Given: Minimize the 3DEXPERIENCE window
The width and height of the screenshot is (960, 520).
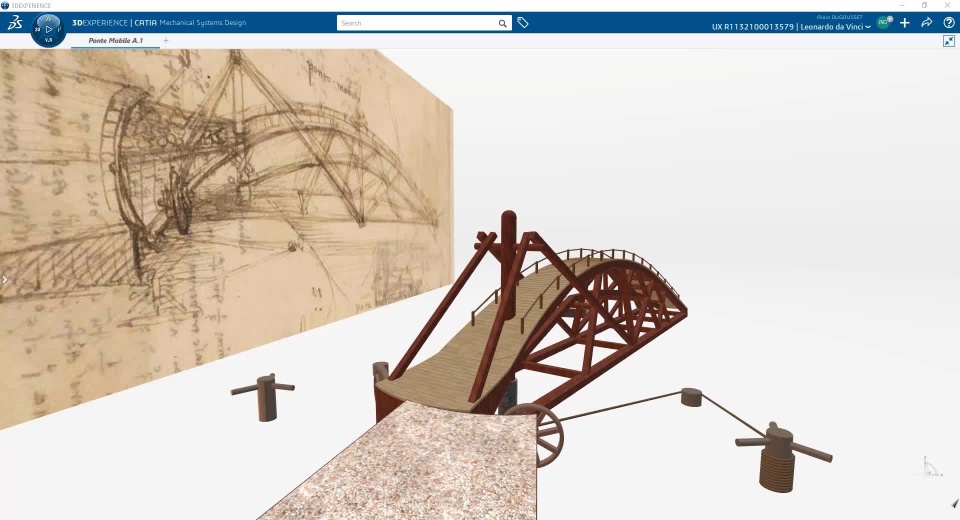Looking at the screenshot, I should [x=902, y=5].
